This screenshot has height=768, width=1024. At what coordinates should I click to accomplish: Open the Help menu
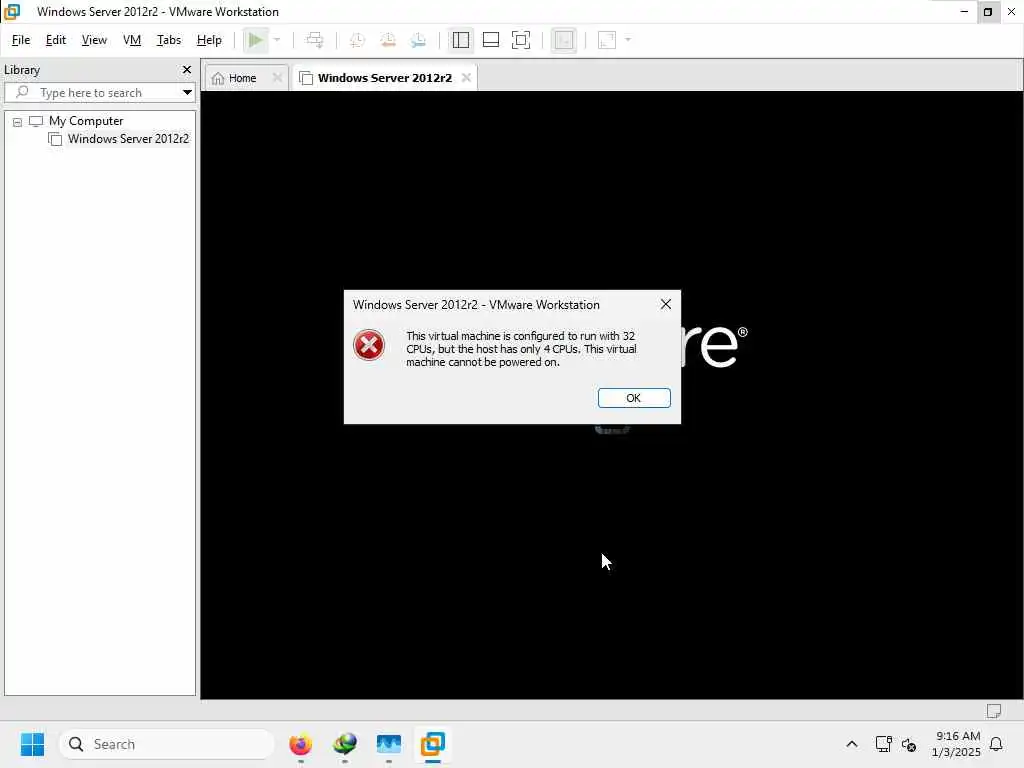click(x=209, y=40)
